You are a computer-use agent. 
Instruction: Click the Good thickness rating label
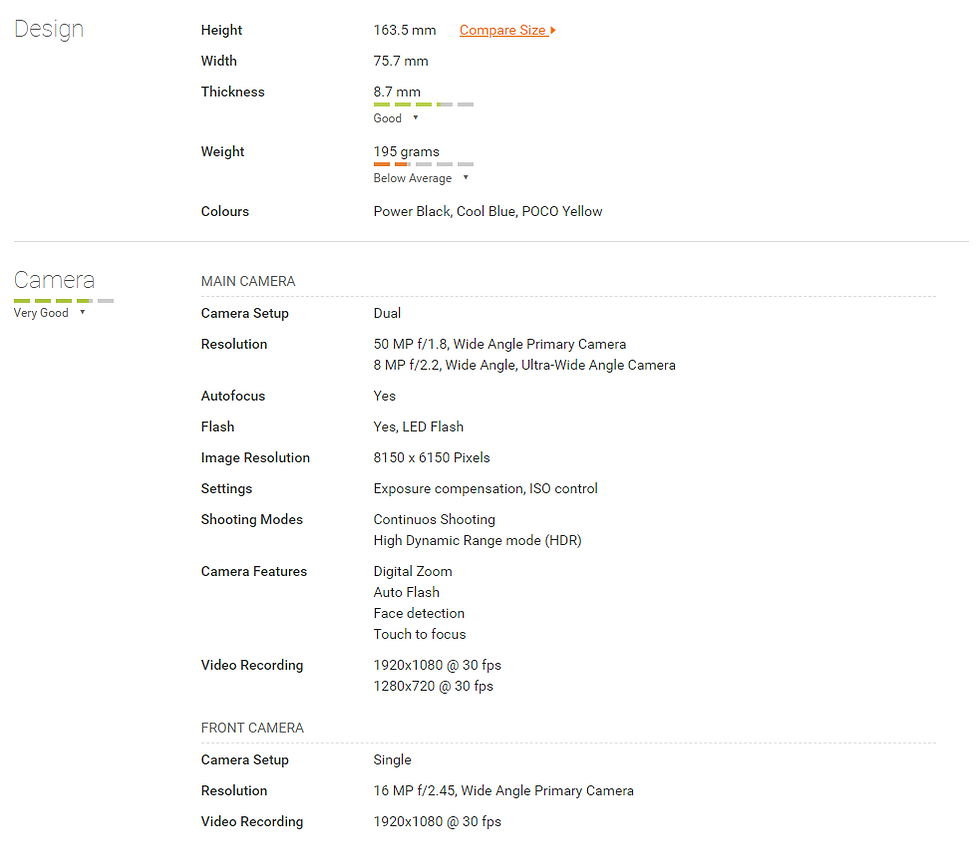(388, 118)
